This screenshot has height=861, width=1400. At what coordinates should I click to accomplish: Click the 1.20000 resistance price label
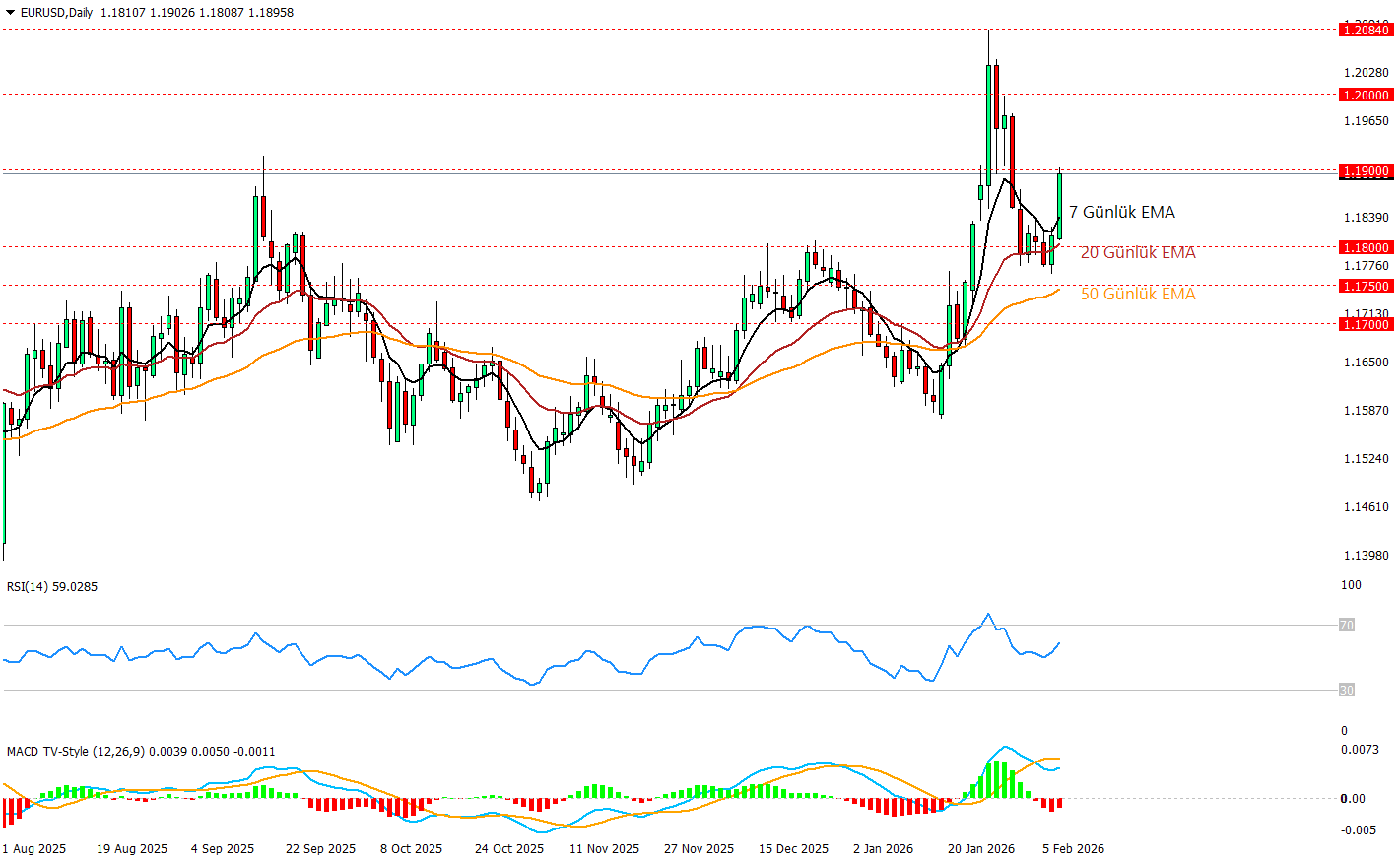click(1366, 96)
